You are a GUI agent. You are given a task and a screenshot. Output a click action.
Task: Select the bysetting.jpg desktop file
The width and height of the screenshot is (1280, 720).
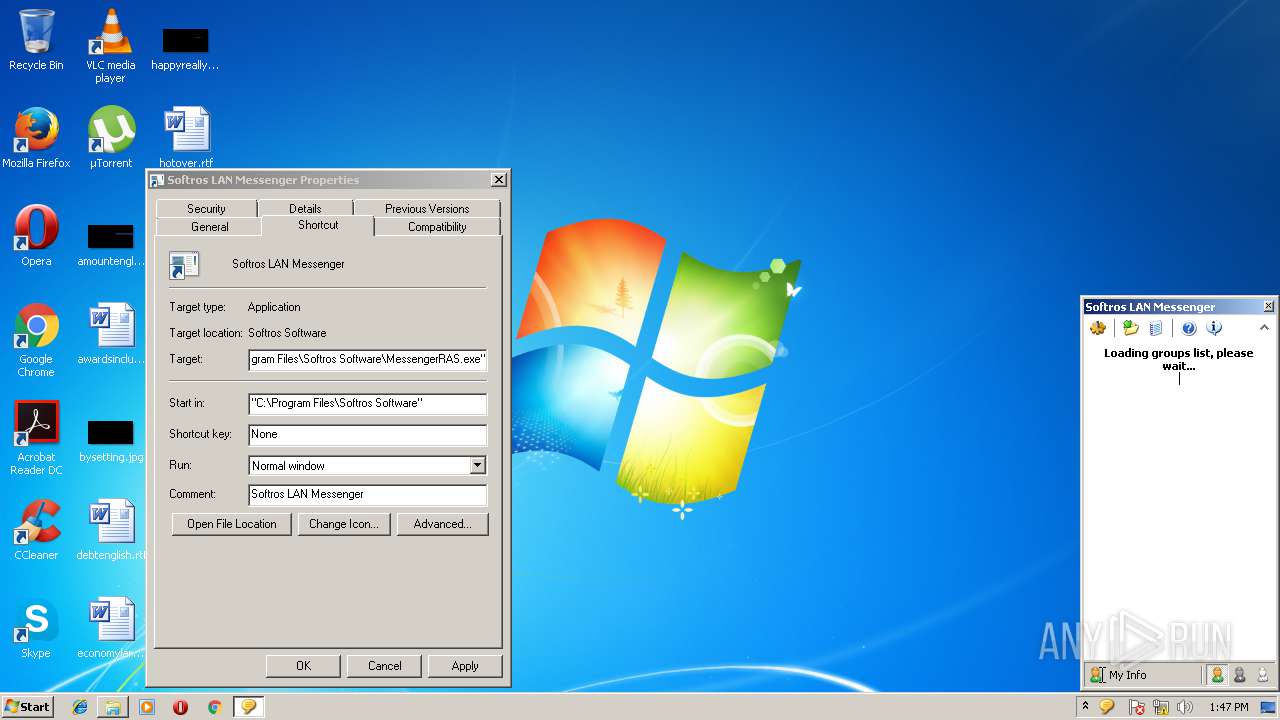(x=110, y=440)
